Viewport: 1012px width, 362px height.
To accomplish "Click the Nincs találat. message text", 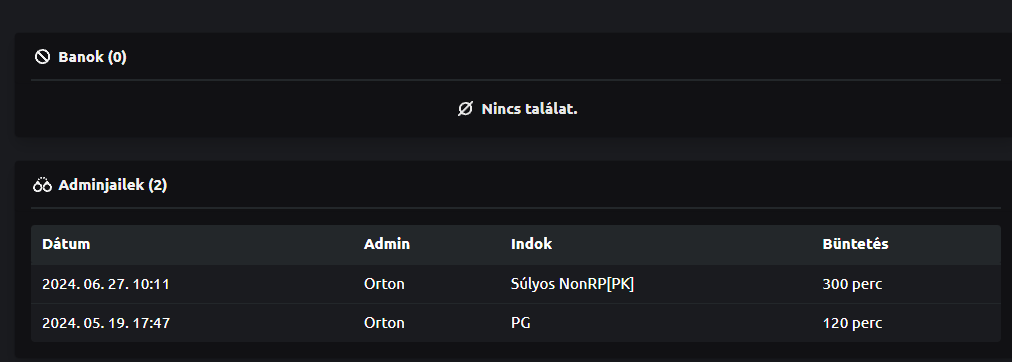I will click(529, 109).
